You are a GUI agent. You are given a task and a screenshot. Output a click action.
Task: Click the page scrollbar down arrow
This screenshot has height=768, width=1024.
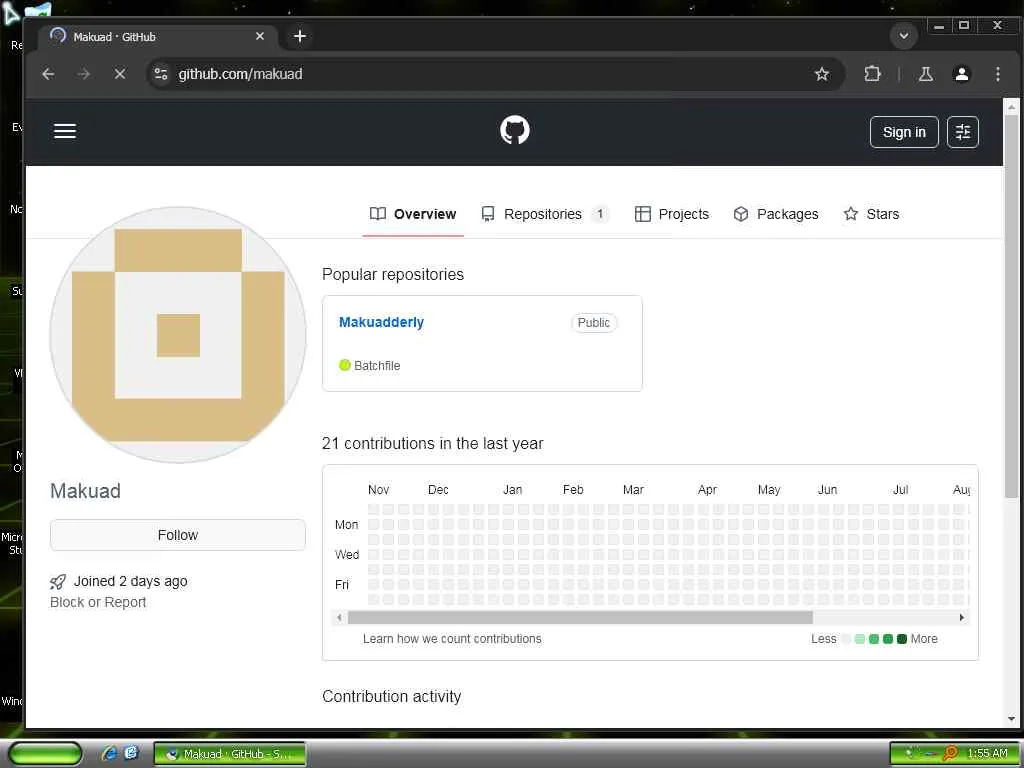tap(1011, 719)
